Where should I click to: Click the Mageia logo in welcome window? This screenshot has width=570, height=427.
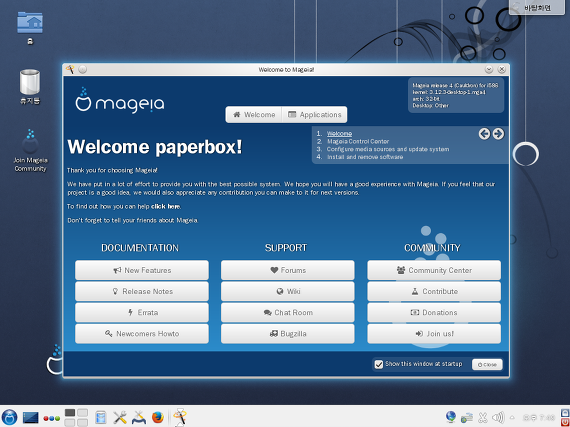(x=120, y=100)
